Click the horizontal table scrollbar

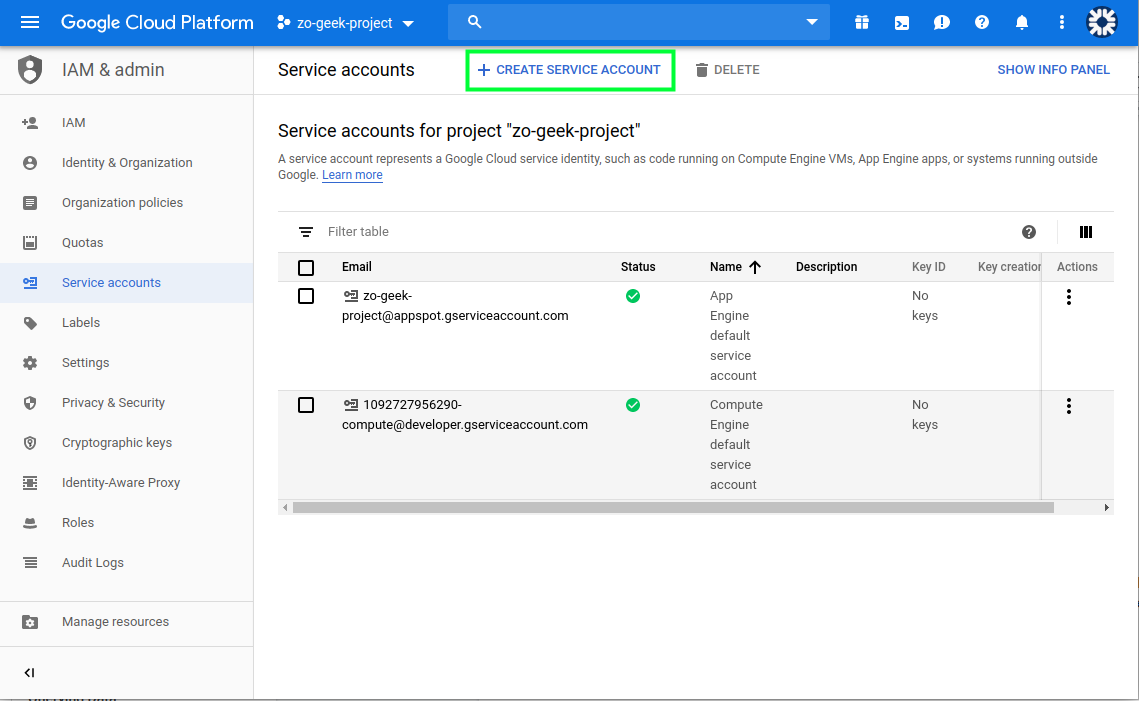tap(673, 508)
